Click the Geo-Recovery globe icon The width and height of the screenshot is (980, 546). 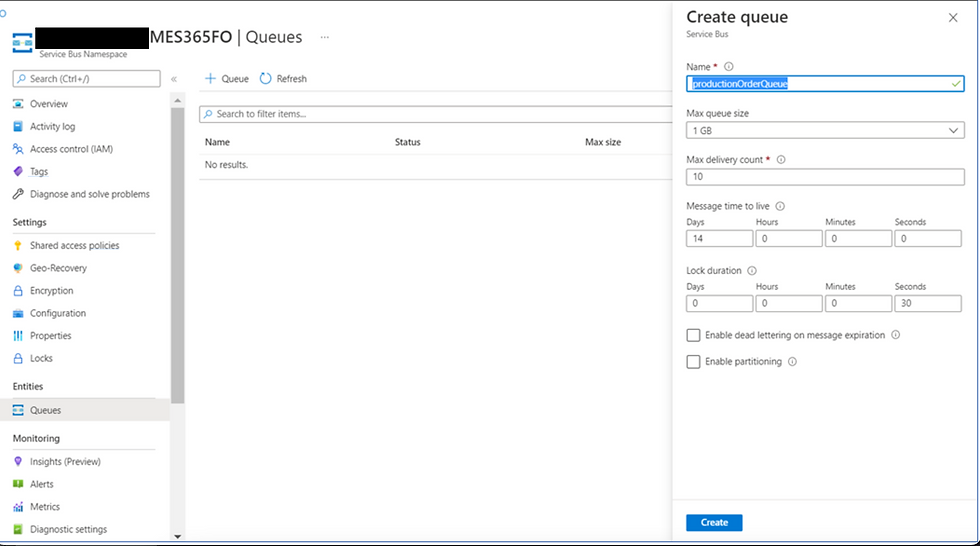pos(18,268)
